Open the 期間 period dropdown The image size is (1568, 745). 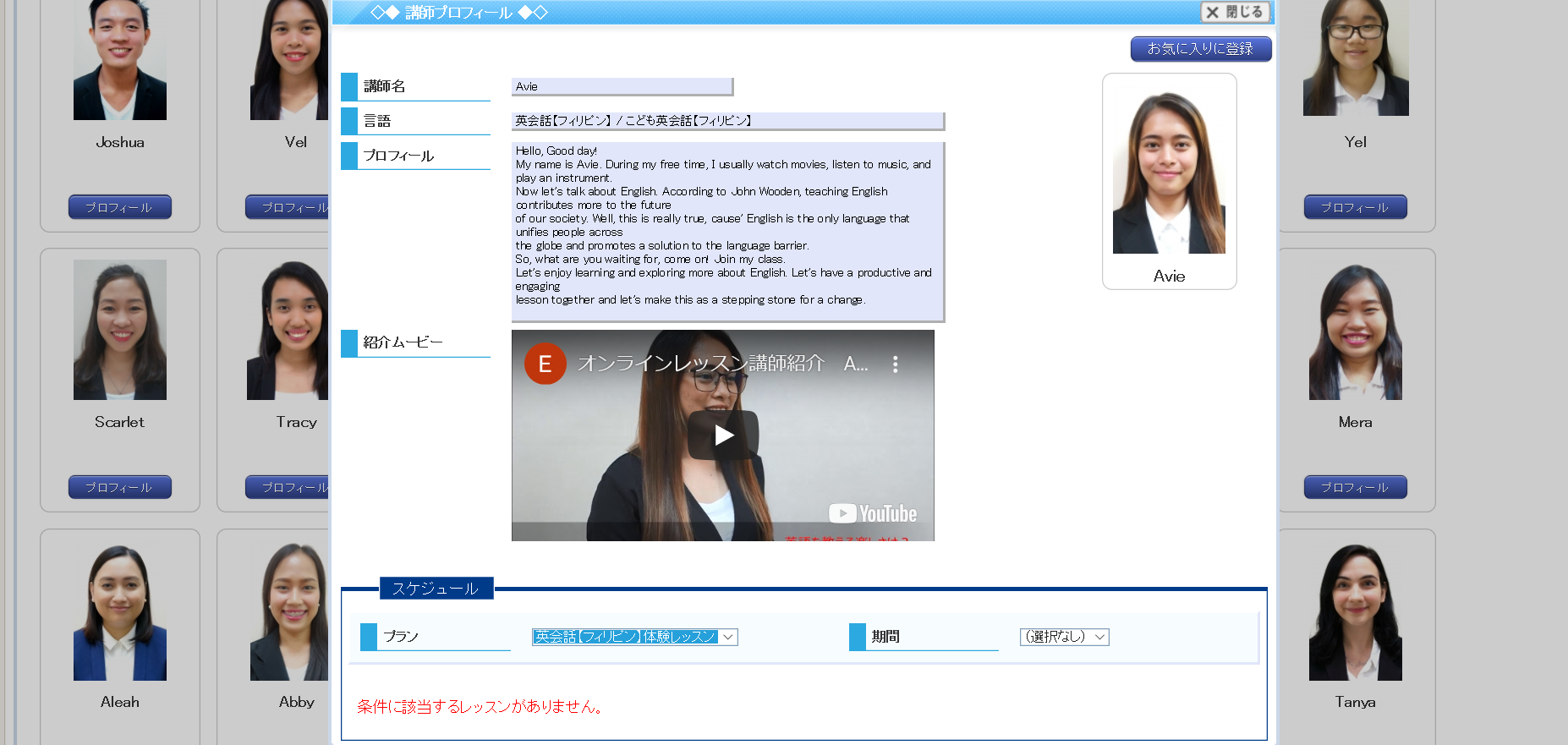point(1064,637)
